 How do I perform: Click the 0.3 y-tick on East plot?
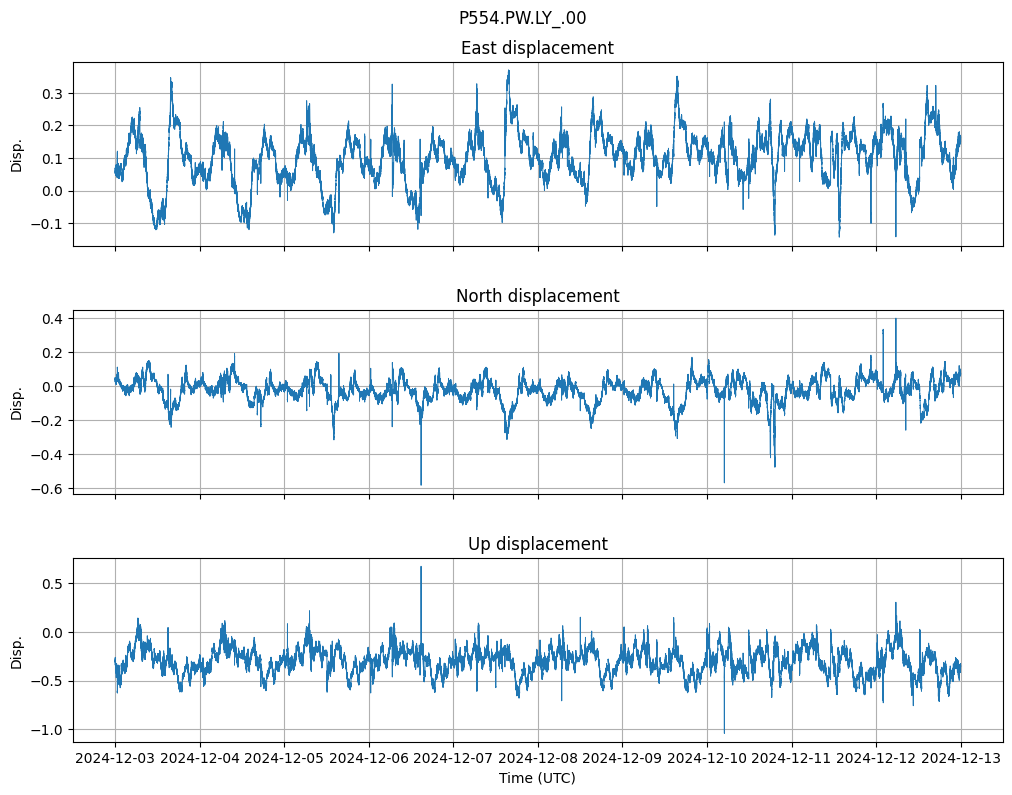point(49,93)
